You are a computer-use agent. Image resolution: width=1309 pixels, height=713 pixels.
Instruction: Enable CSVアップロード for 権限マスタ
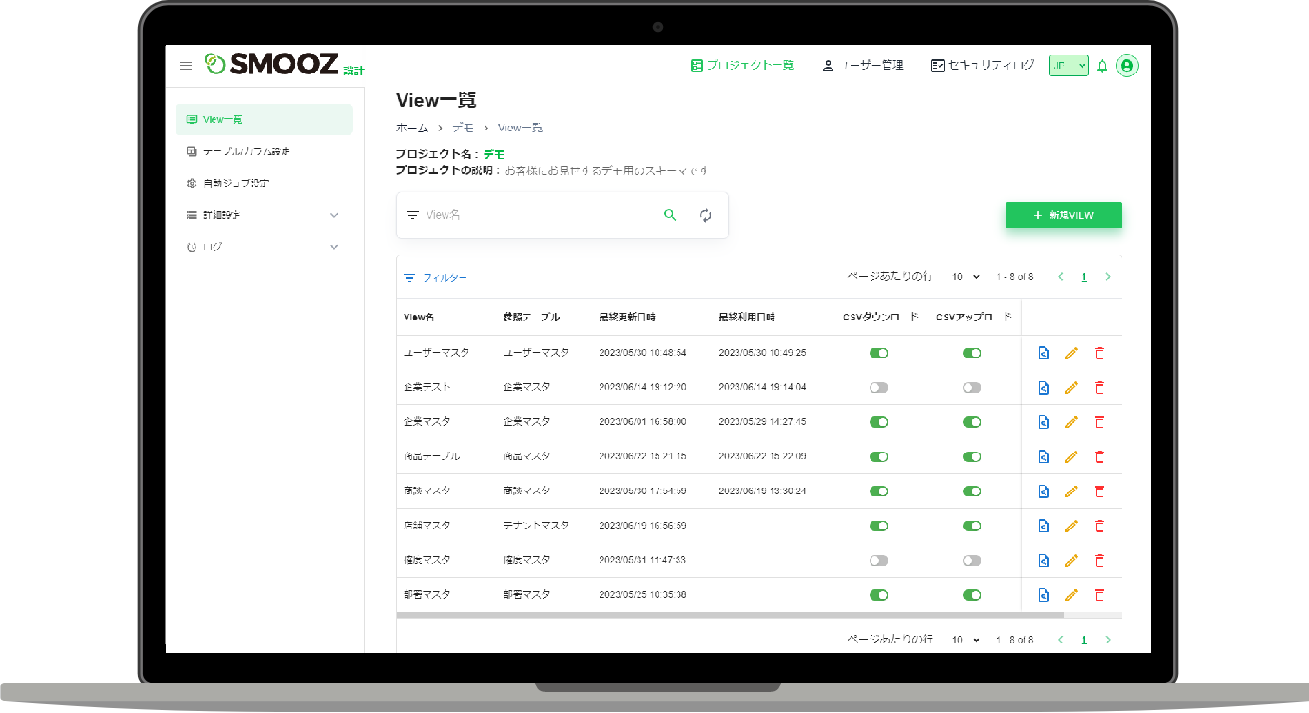pos(971,560)
